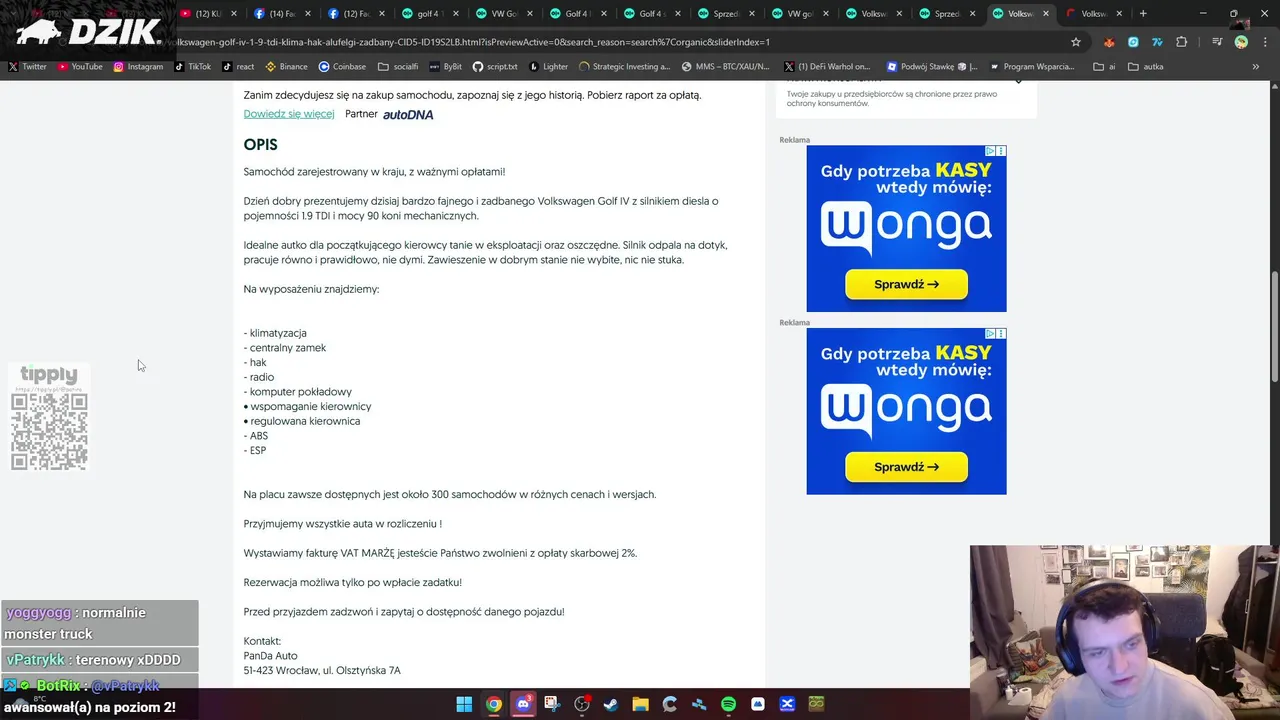Click the 'wspomaganie kierownicy' list item

pyautogui.click(x=307, y=407)
